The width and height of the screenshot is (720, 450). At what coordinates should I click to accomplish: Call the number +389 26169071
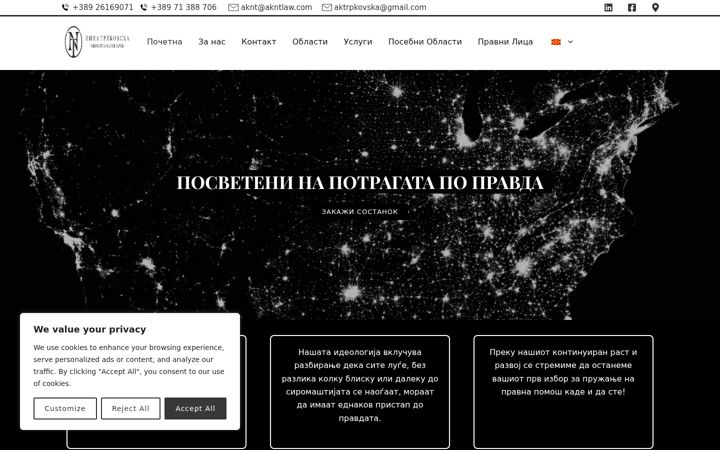click(97, 7)
